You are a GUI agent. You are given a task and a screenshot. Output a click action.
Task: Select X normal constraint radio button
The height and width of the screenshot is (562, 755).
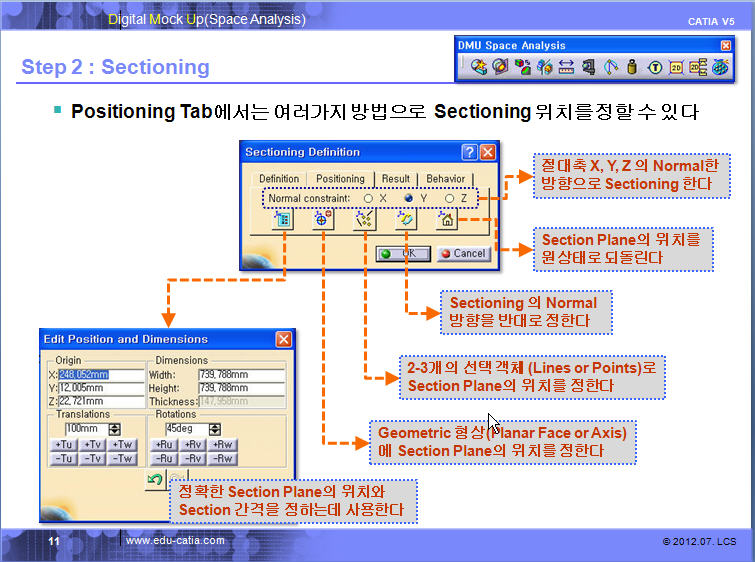click(369, 198)
